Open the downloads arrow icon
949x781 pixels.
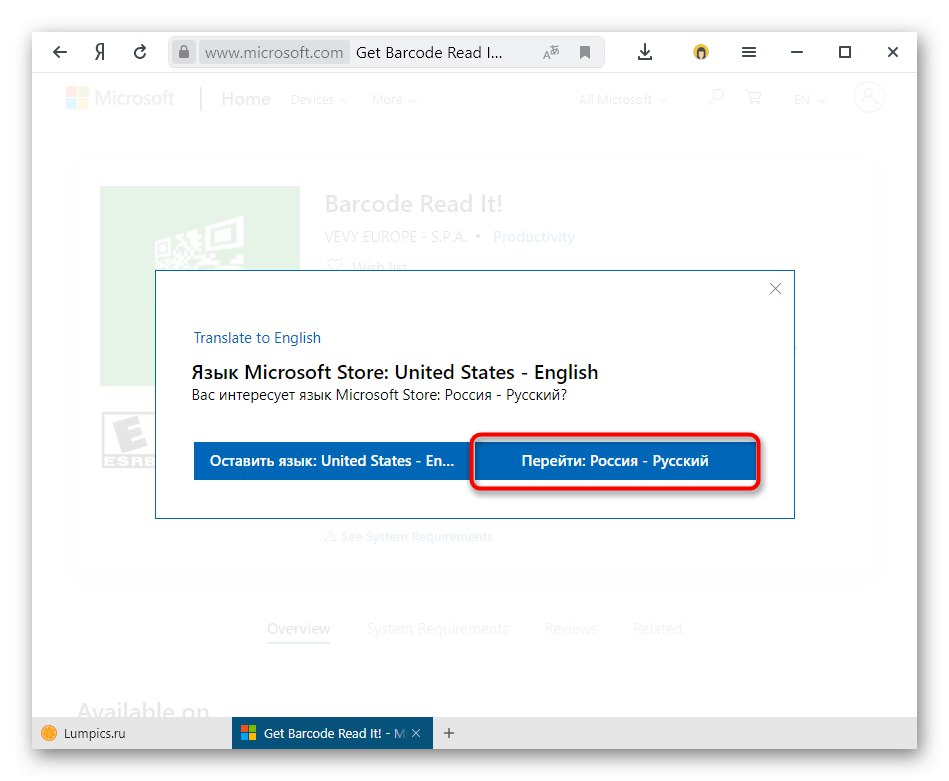coord(645,53)
